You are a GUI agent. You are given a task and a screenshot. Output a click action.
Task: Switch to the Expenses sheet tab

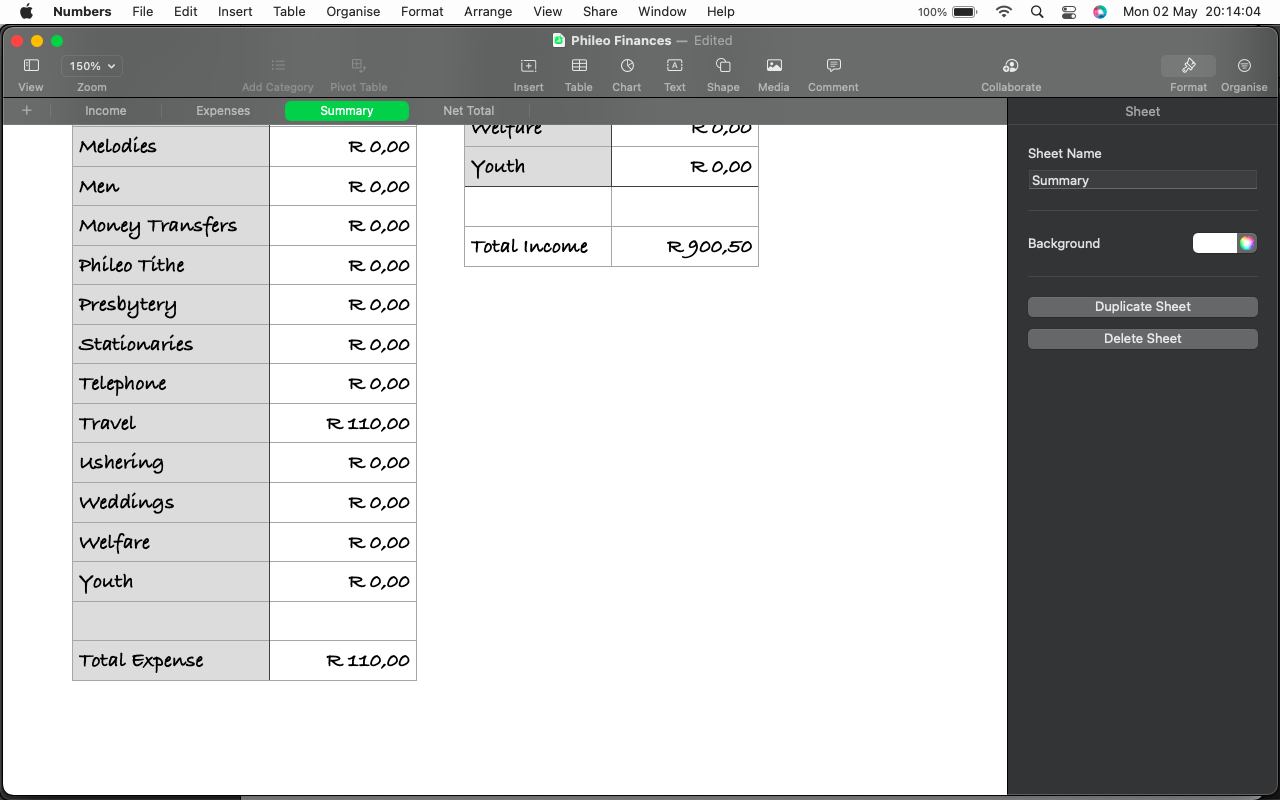(223, 111)
